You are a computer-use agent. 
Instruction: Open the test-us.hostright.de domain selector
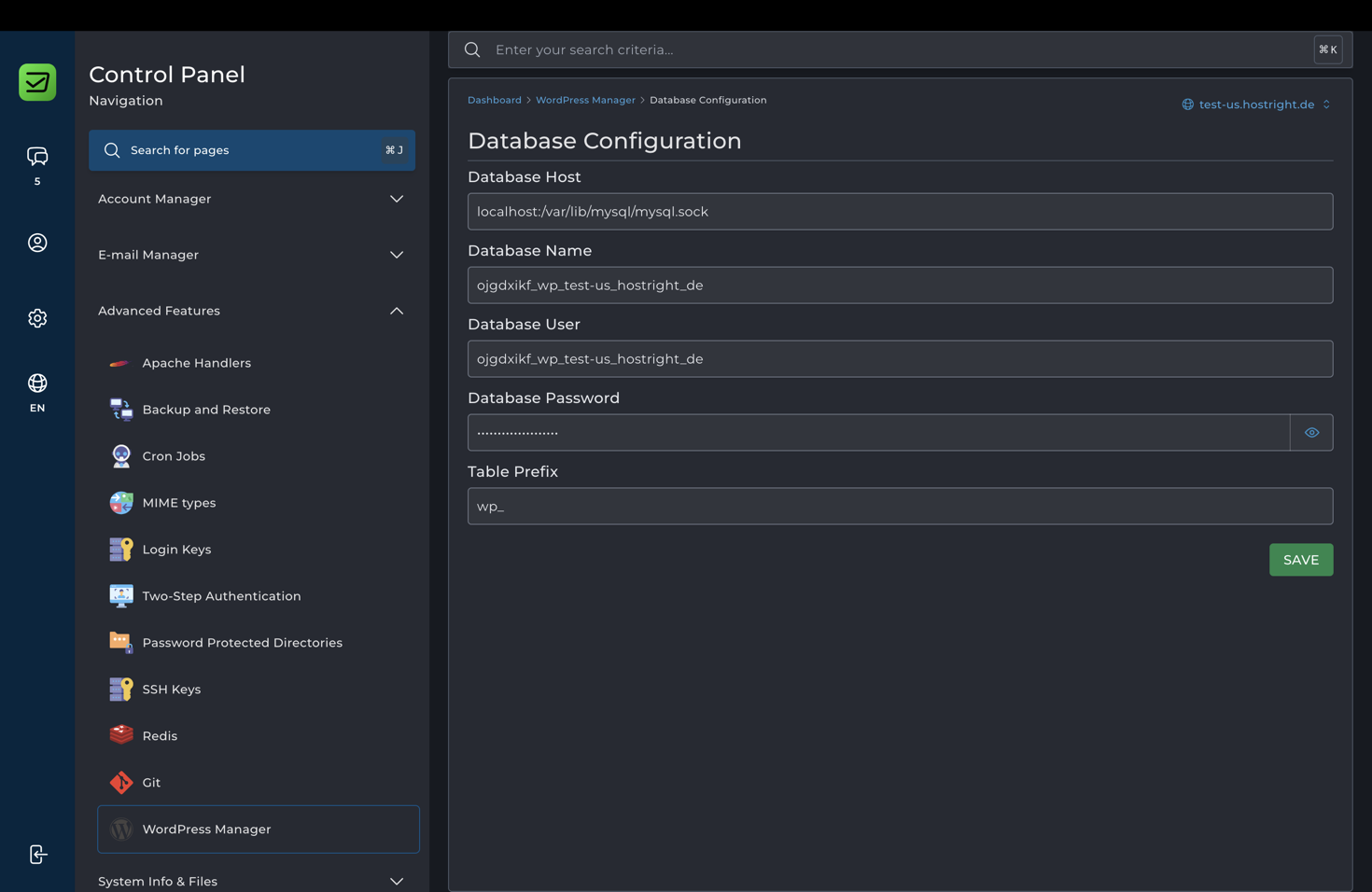[x=1256, y=105]
